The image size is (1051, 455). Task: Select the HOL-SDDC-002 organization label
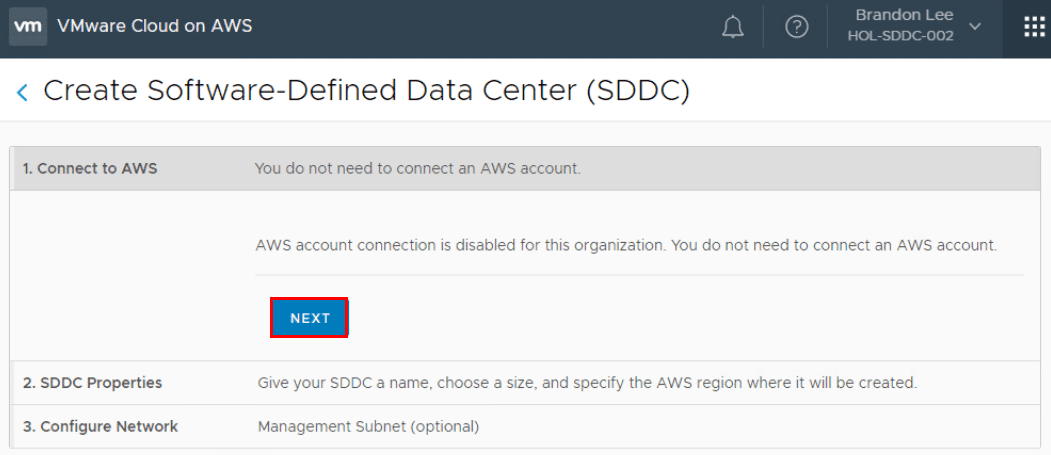click(x=900, y=36)
